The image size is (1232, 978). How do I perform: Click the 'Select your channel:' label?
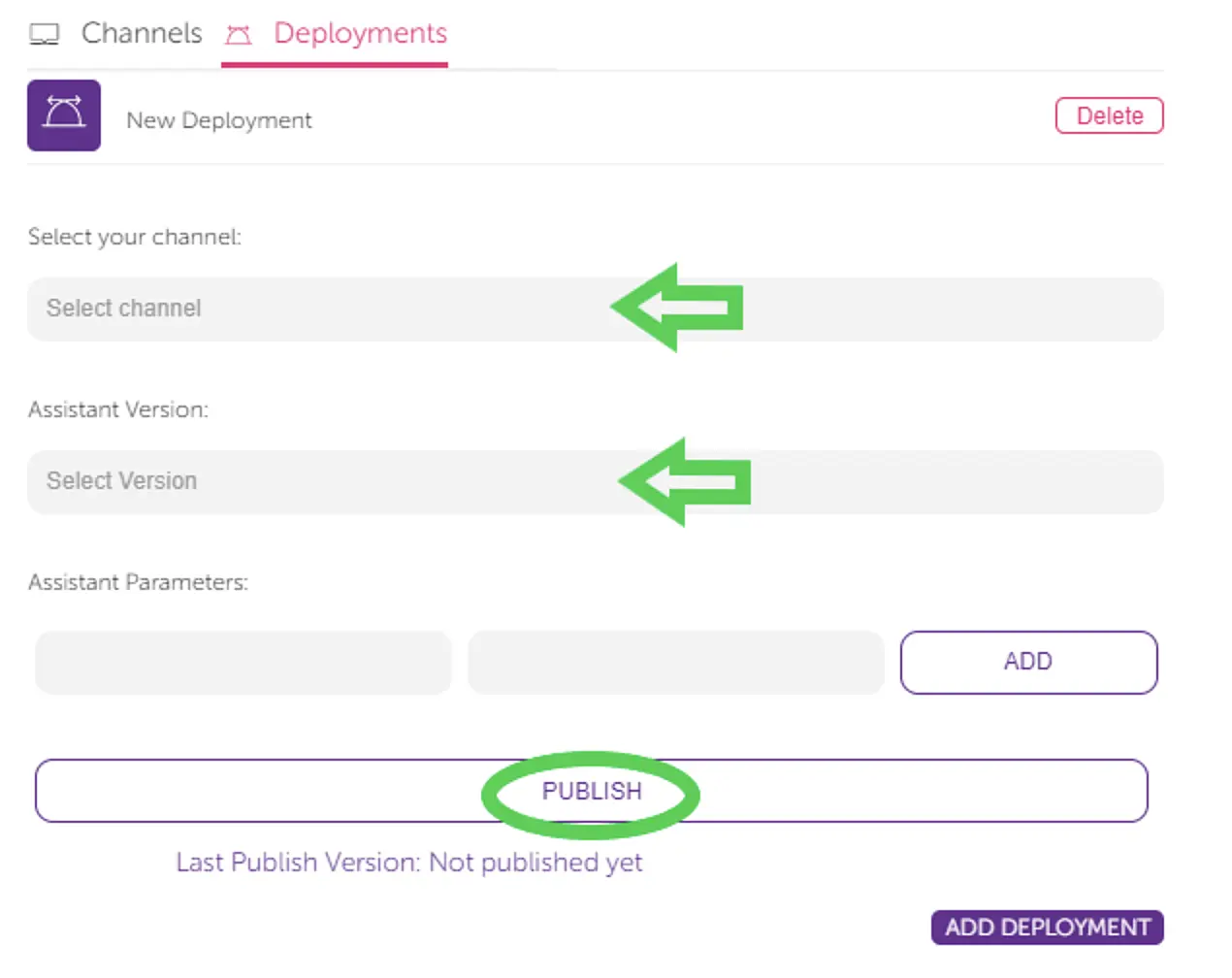point(135,237)
